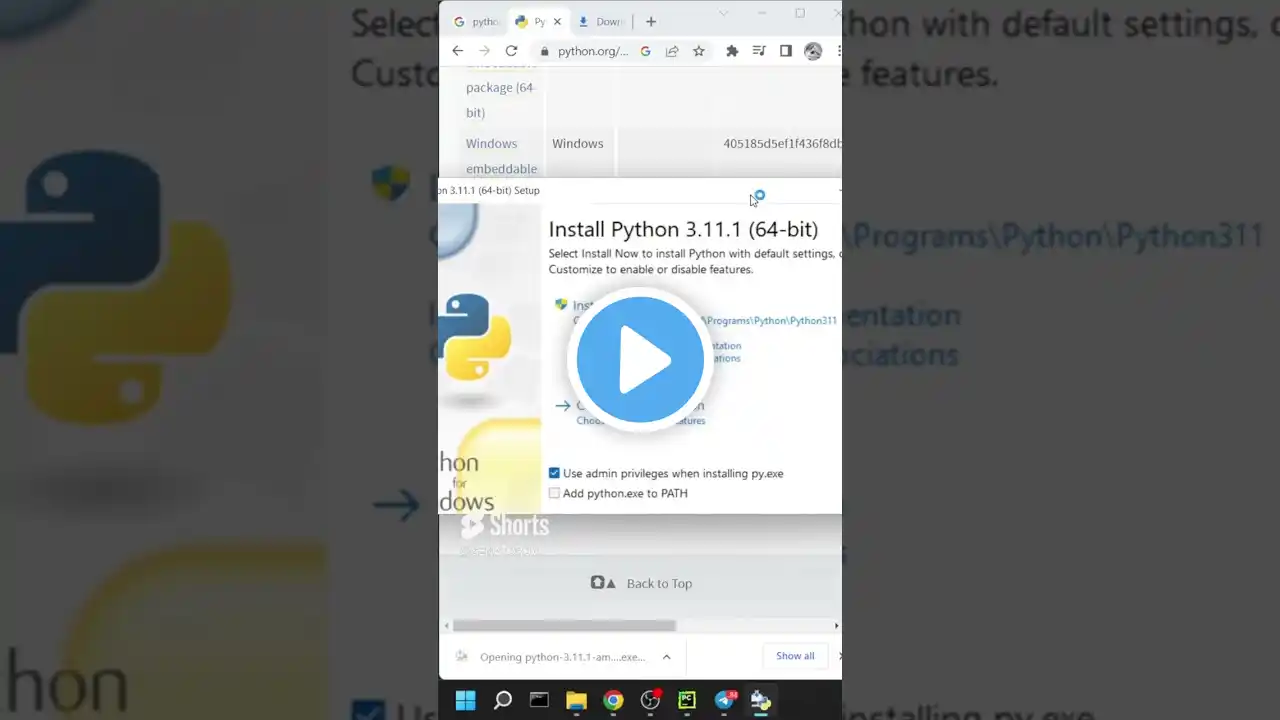Close the active Python tab
The height and width of the screenshot is (720, 1280).
[557, 21]
